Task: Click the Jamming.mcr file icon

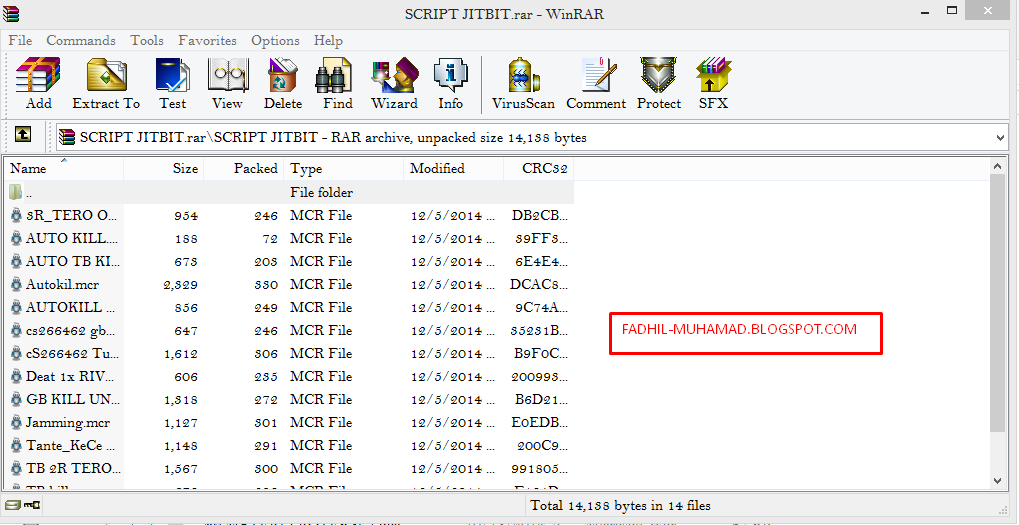Action: [16, 422]
